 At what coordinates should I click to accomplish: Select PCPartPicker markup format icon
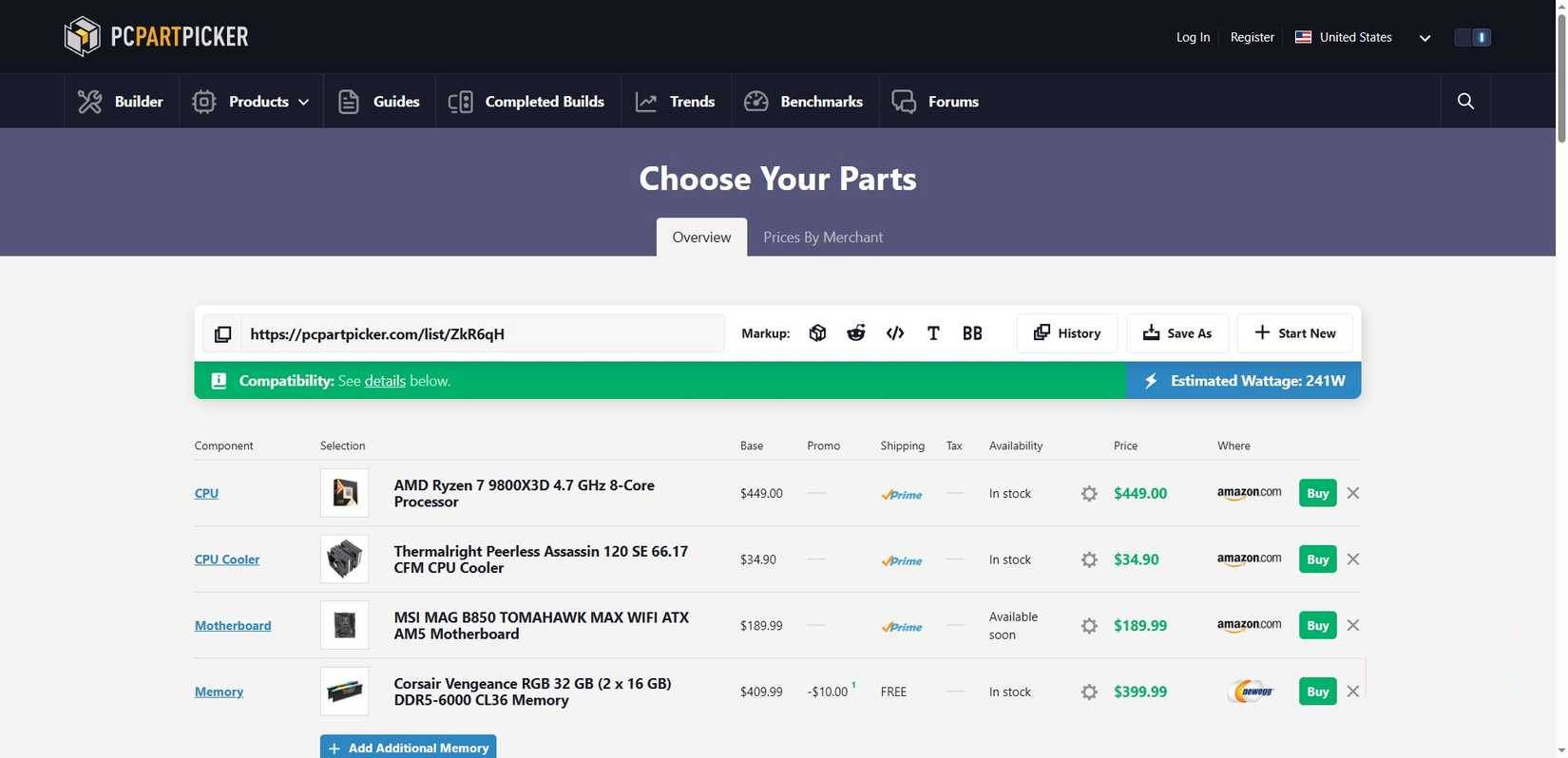pyautogui.click(x=817, y=333)
